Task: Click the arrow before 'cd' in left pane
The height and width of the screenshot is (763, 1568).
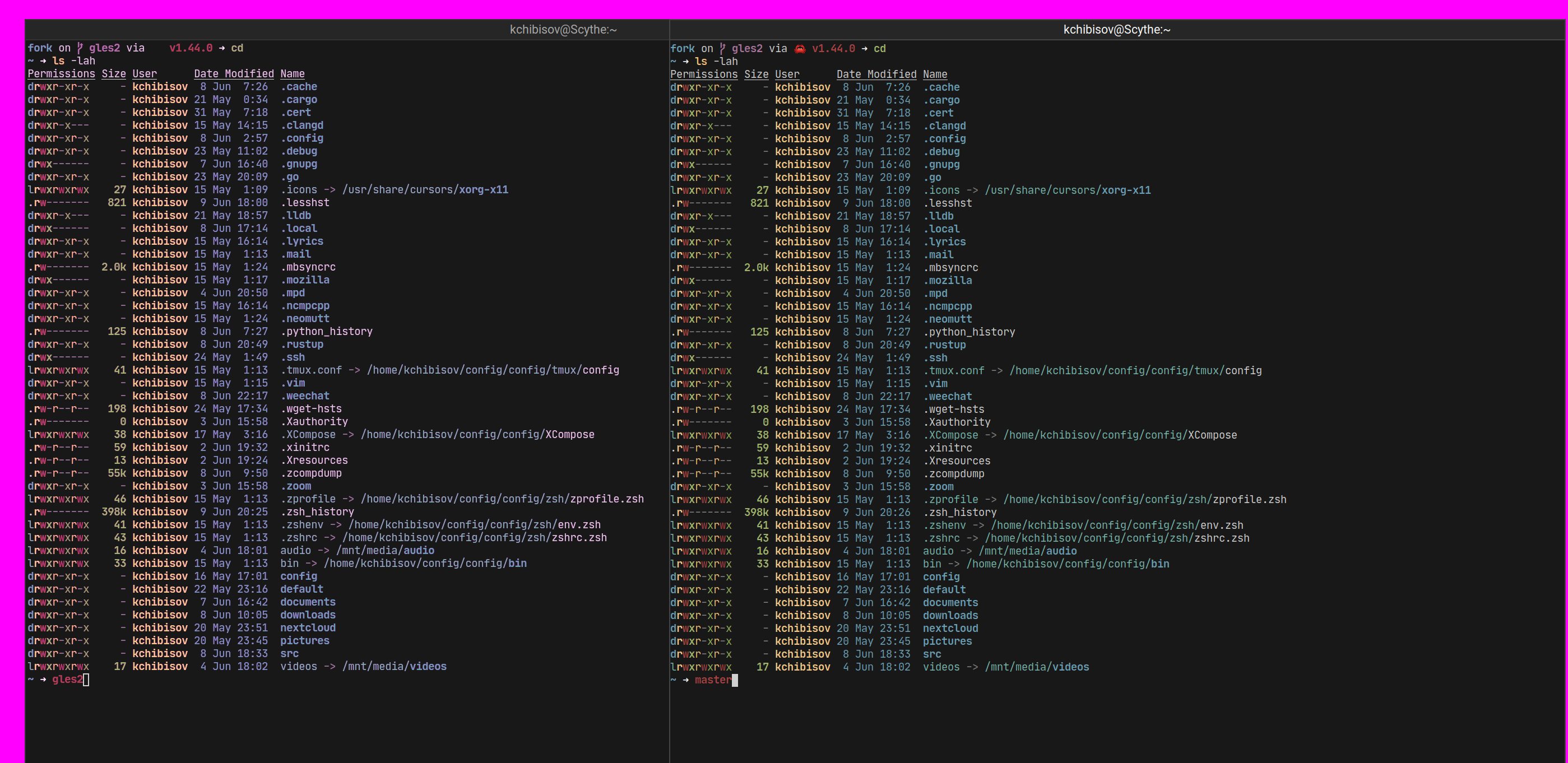Action: (221, 48)
